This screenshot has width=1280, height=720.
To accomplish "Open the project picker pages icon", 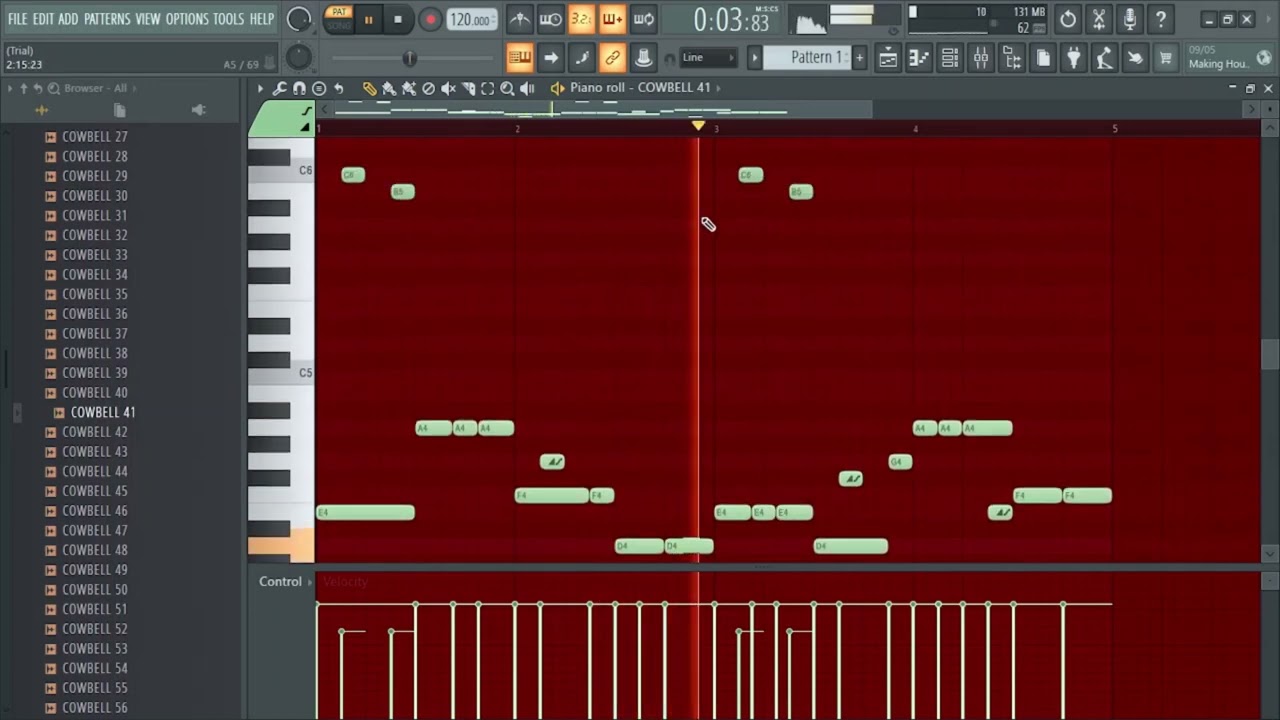I will [1043, 58].
